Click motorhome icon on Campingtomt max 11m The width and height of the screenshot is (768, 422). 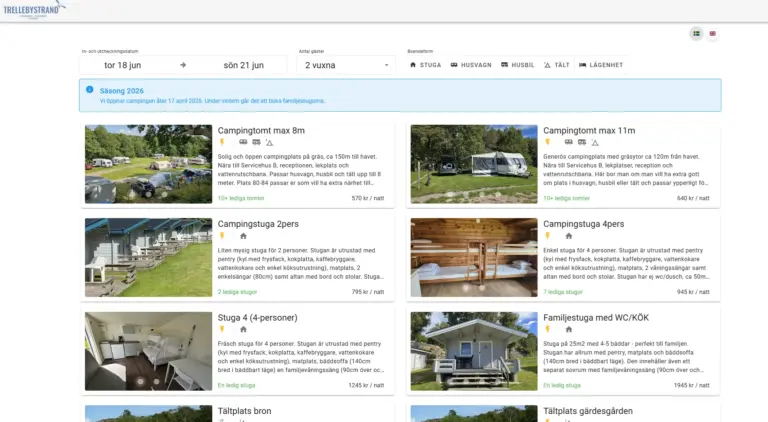(x=582, y=142)
